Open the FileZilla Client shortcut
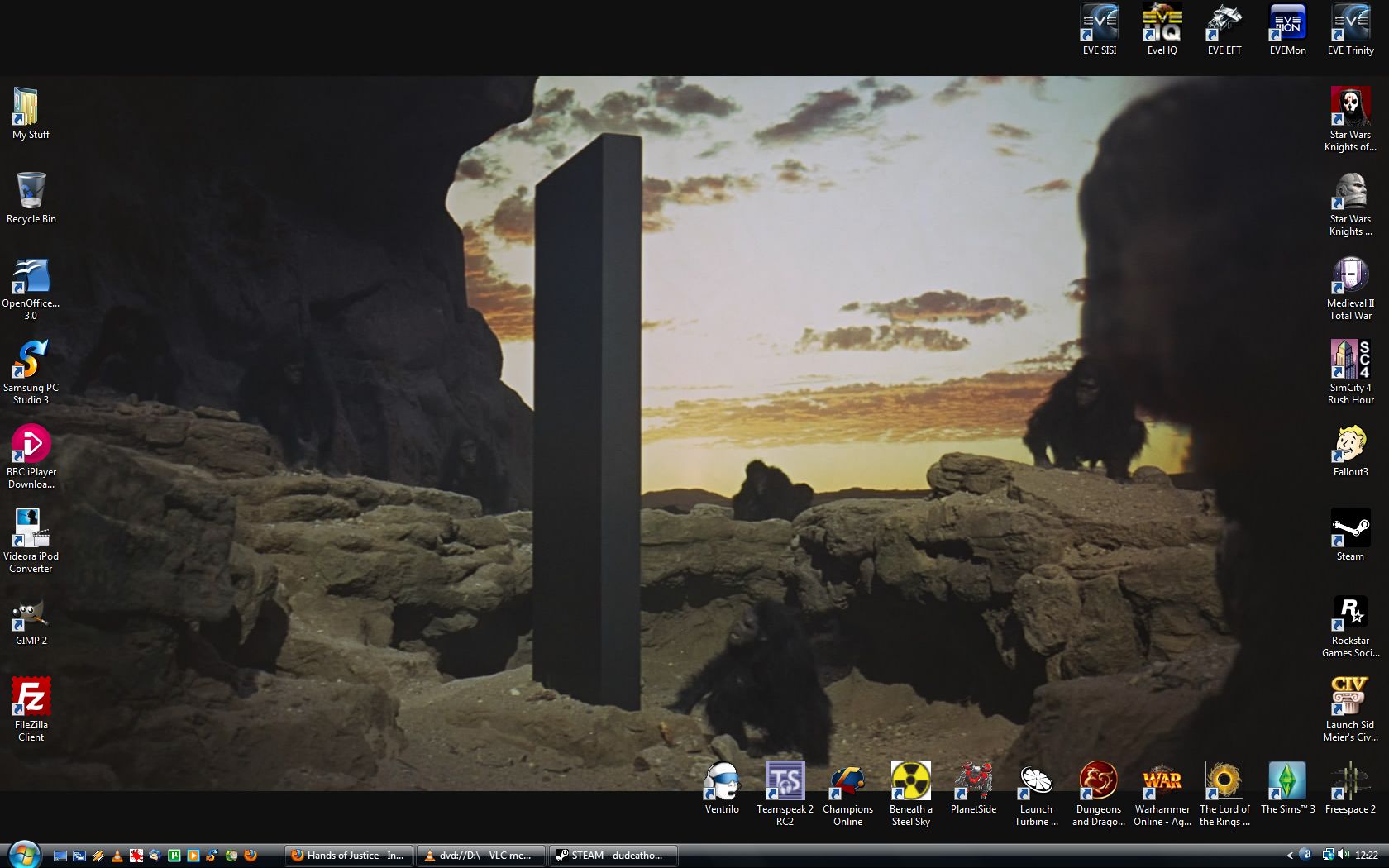 31,697
